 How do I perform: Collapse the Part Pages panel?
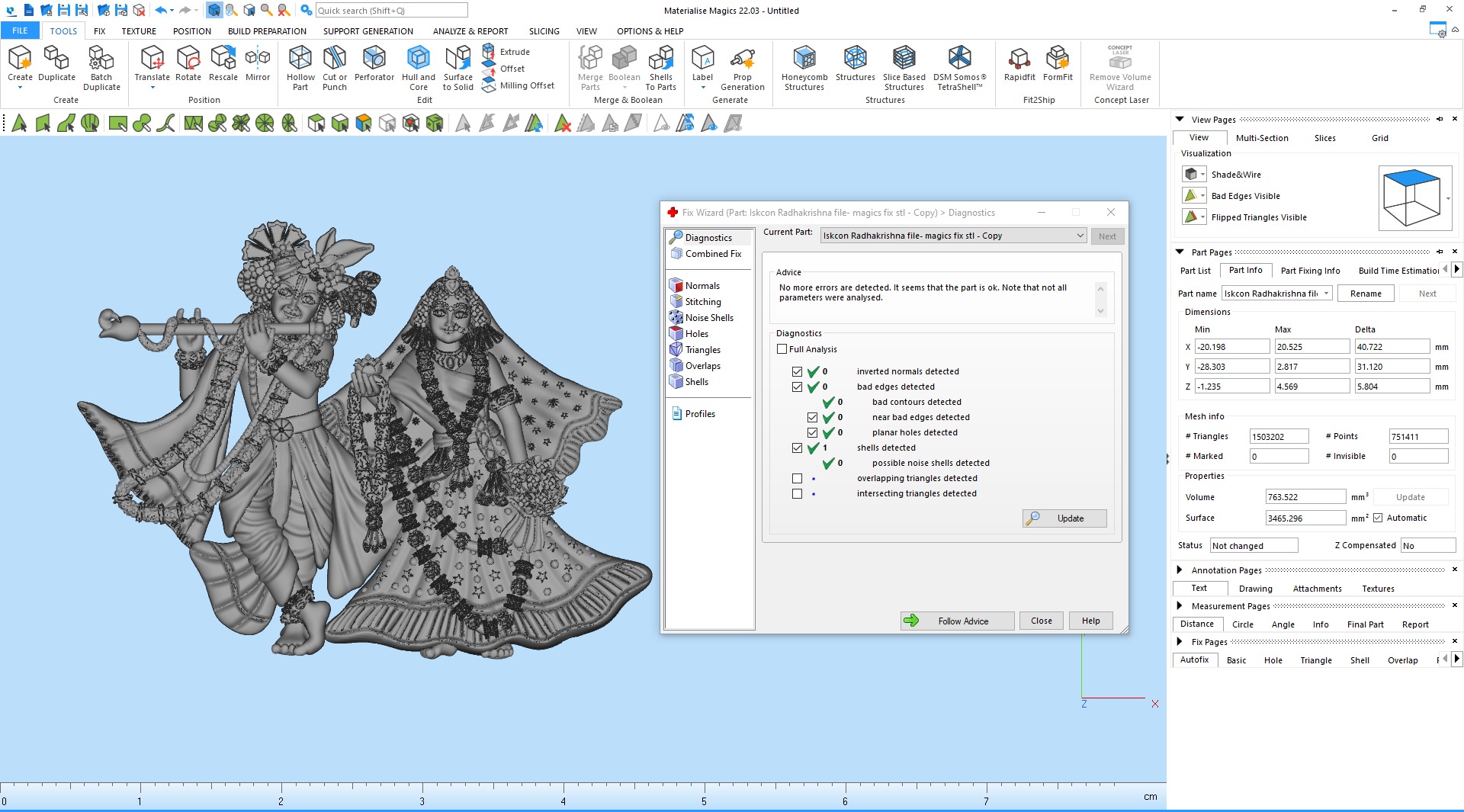(x=1180, y=252)
